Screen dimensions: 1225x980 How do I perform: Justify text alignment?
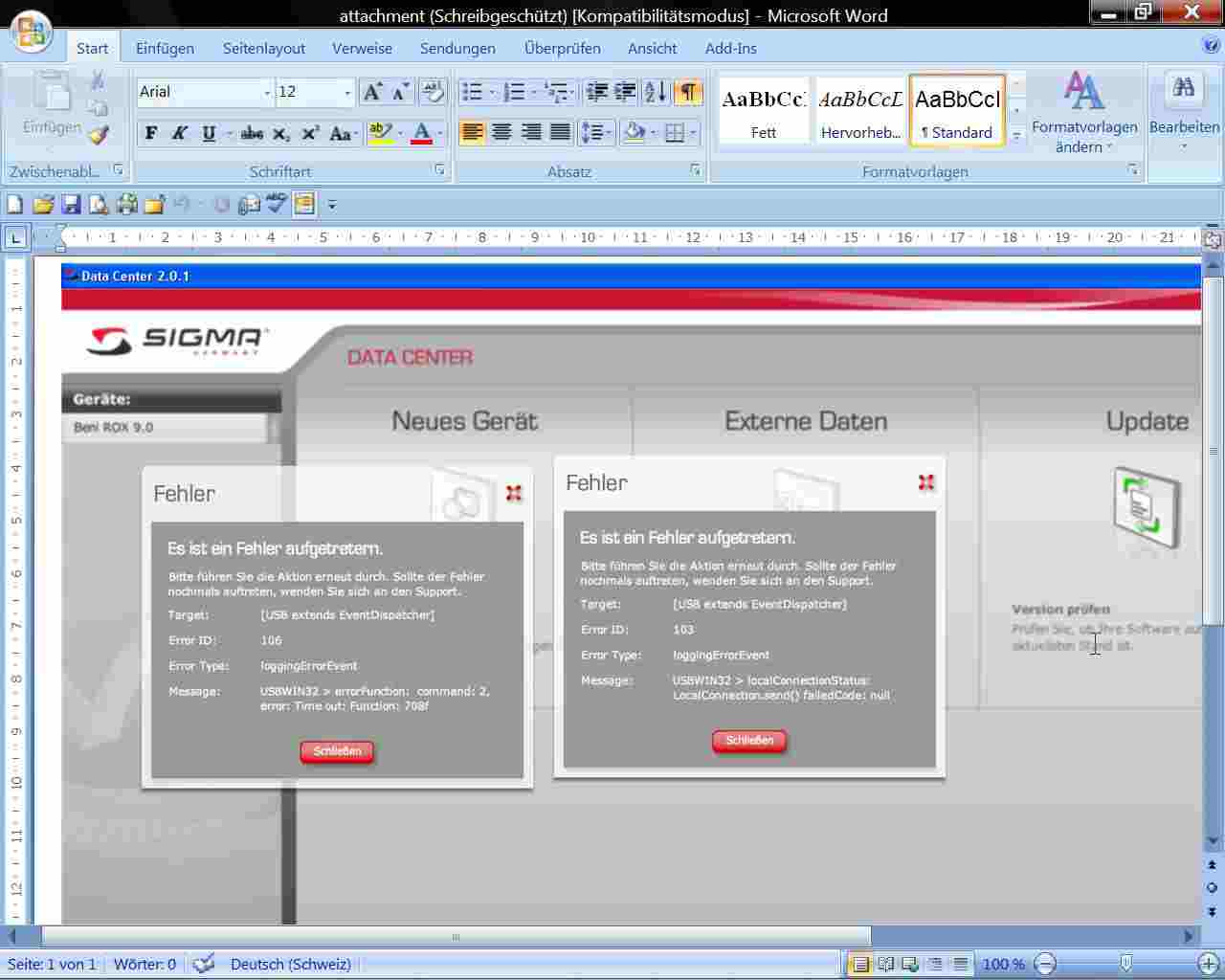561,132
